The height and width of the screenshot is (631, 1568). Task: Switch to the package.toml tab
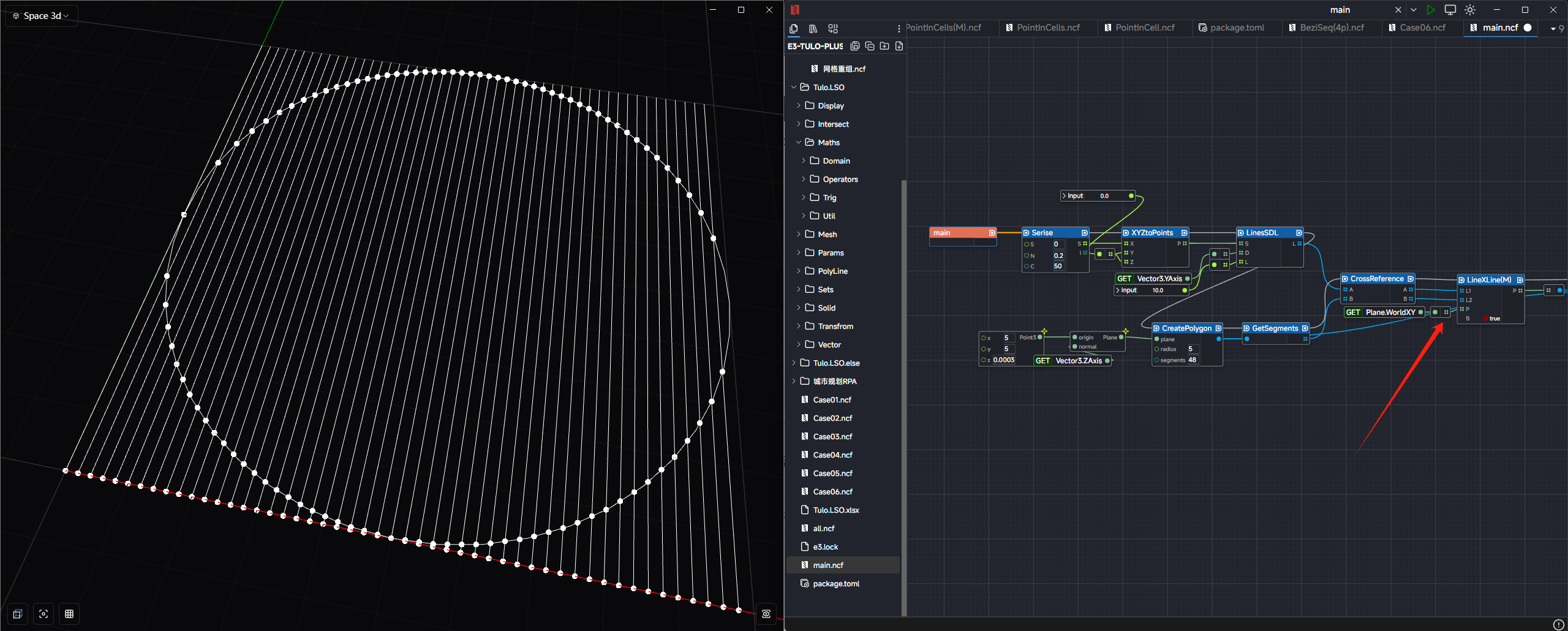pyautogui.click(x=1237, y=28)
